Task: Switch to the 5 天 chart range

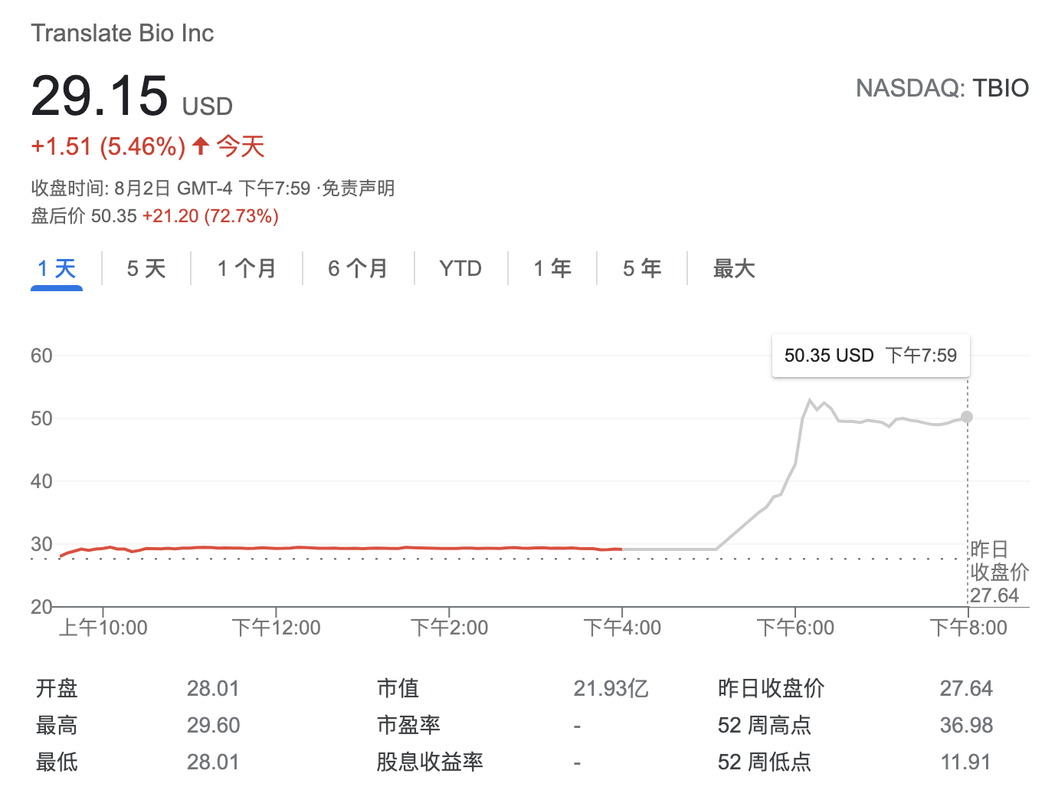Action: (146, 269)
